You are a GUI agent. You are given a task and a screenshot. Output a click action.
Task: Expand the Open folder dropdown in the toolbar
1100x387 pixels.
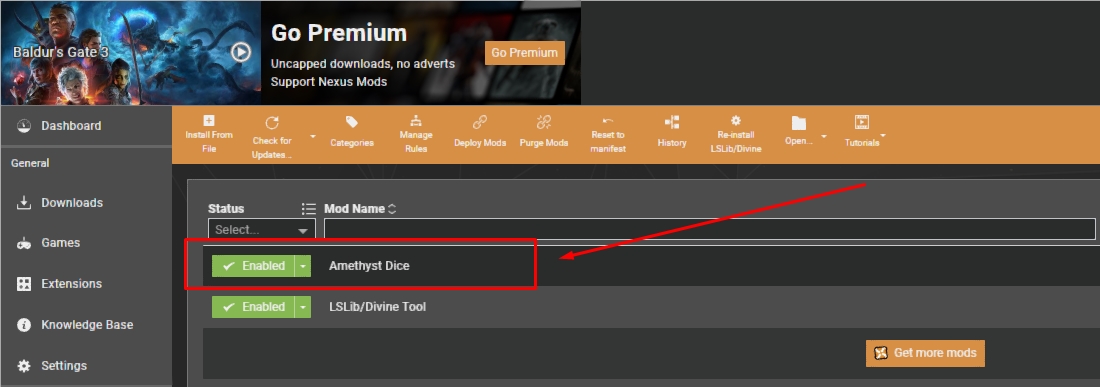click(824, 136)
